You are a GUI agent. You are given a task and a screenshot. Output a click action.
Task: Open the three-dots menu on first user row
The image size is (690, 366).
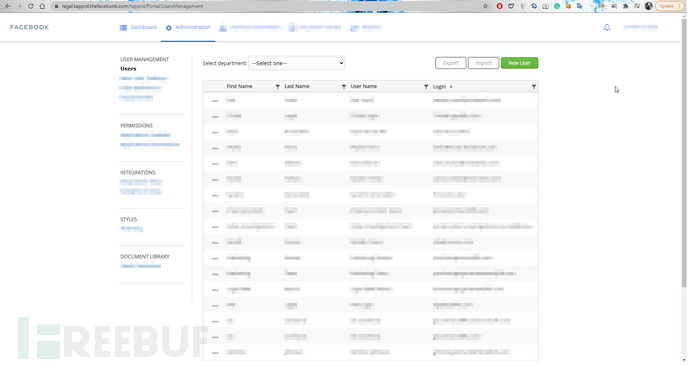point(215,101)
